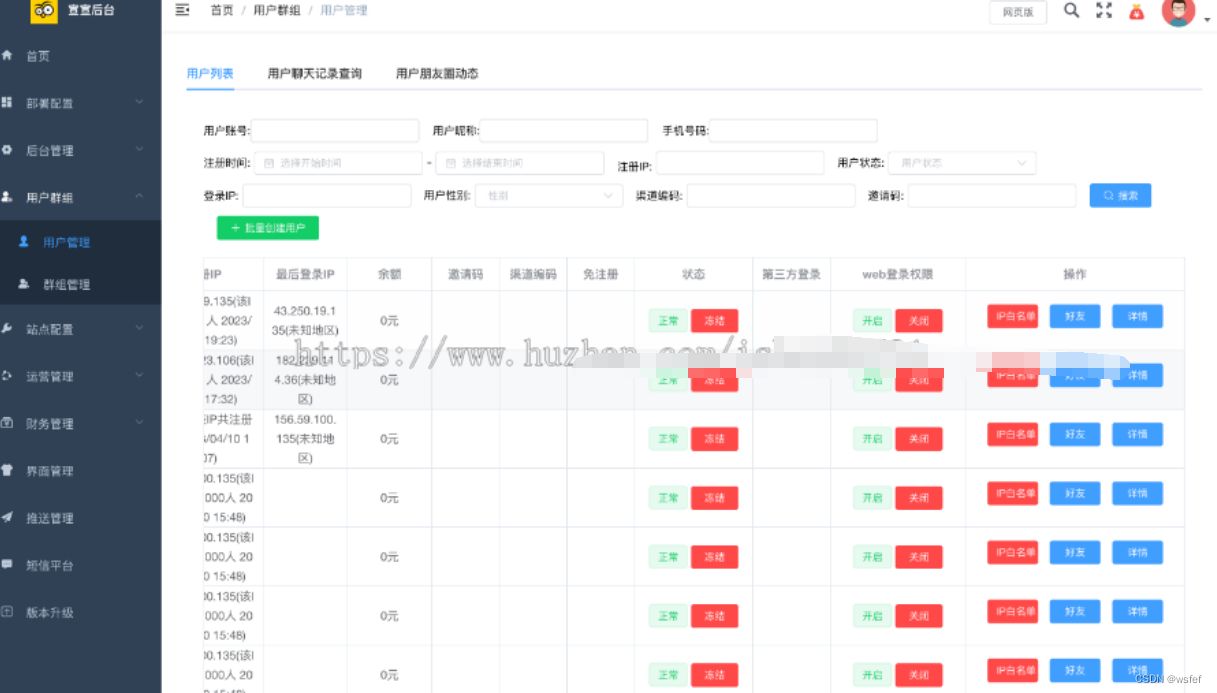1217x693 pixels.
Task: Open the 用户性别 dropdown
Action: point(547,195)
